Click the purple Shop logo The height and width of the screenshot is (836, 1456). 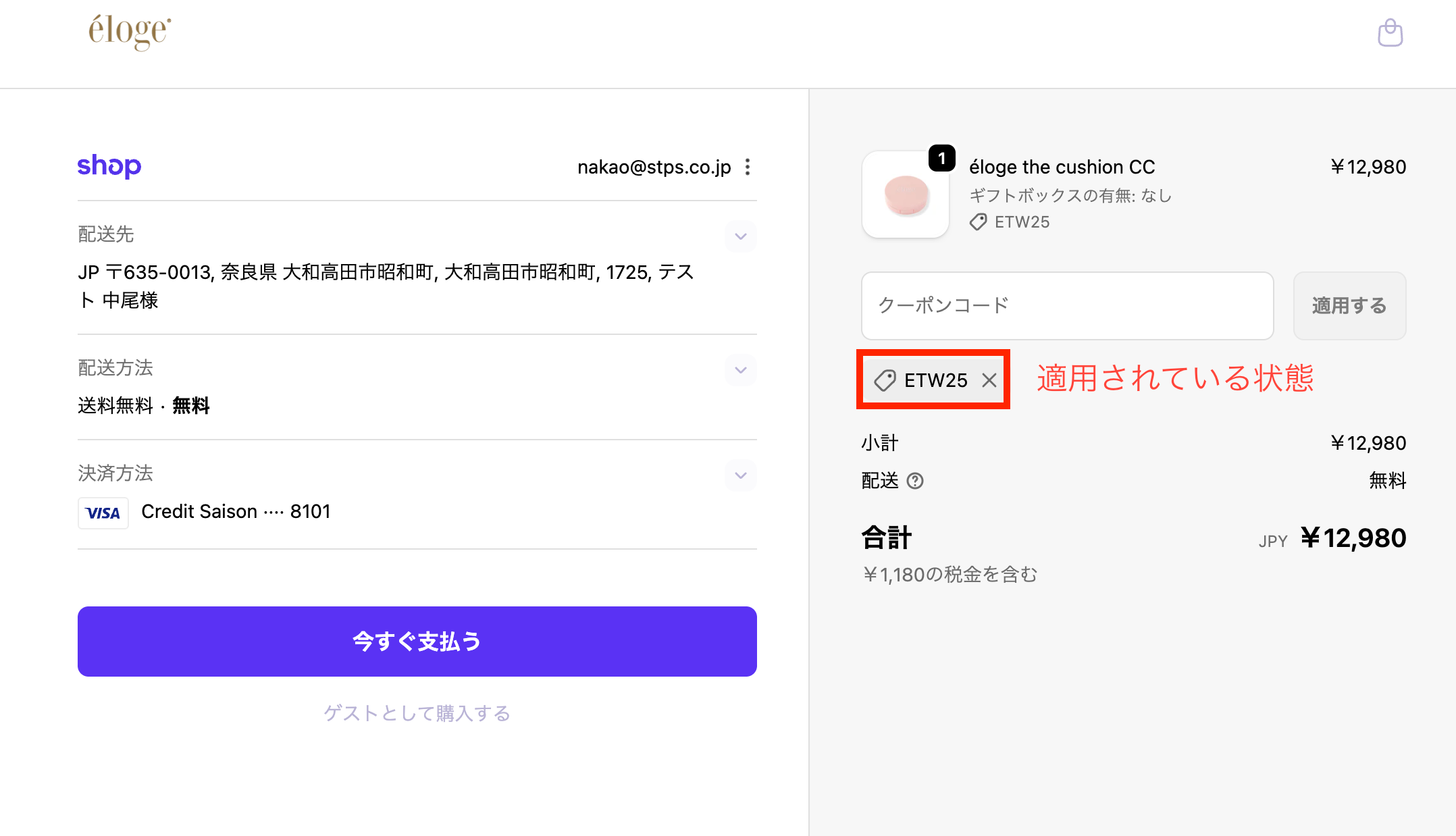coord(109,165)
